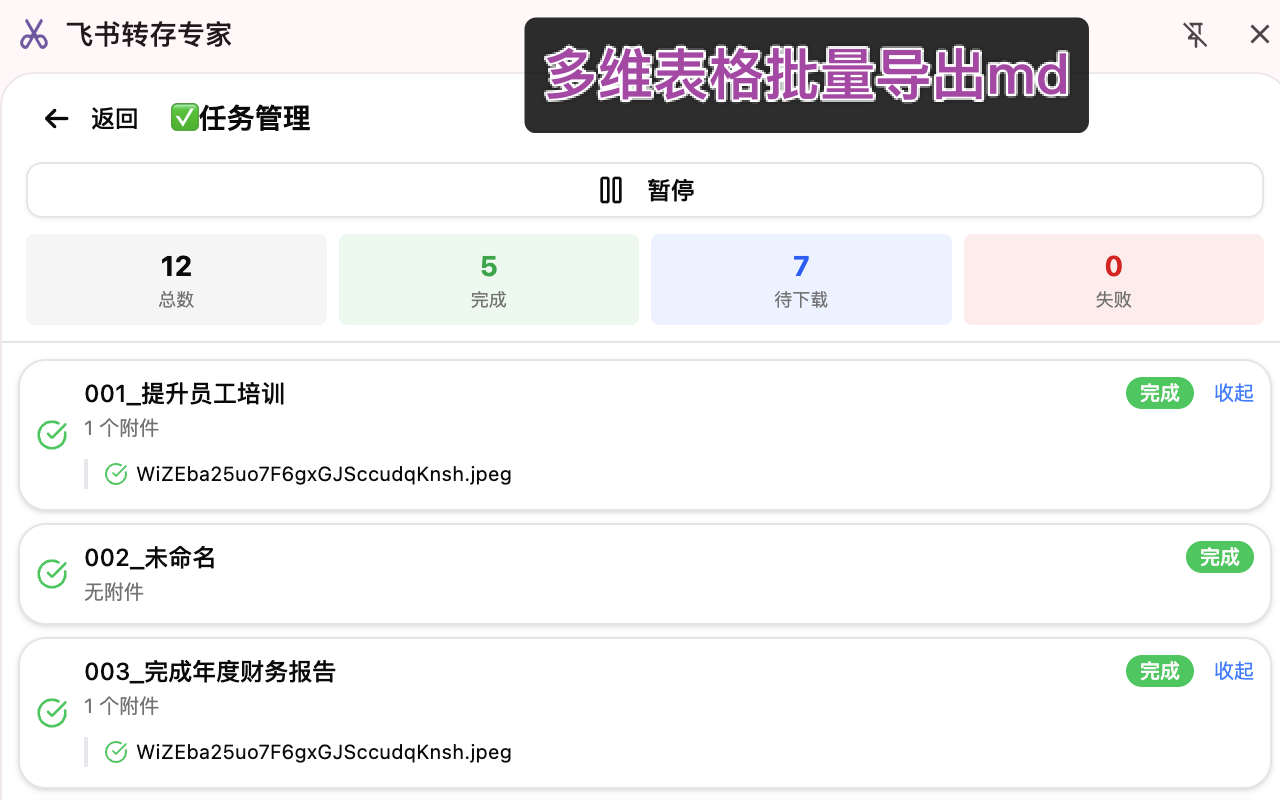Collapse task 001 using its 收起 link
Image resolution: width=1280 pixels, height=800 pixels.
[1233, 393]
